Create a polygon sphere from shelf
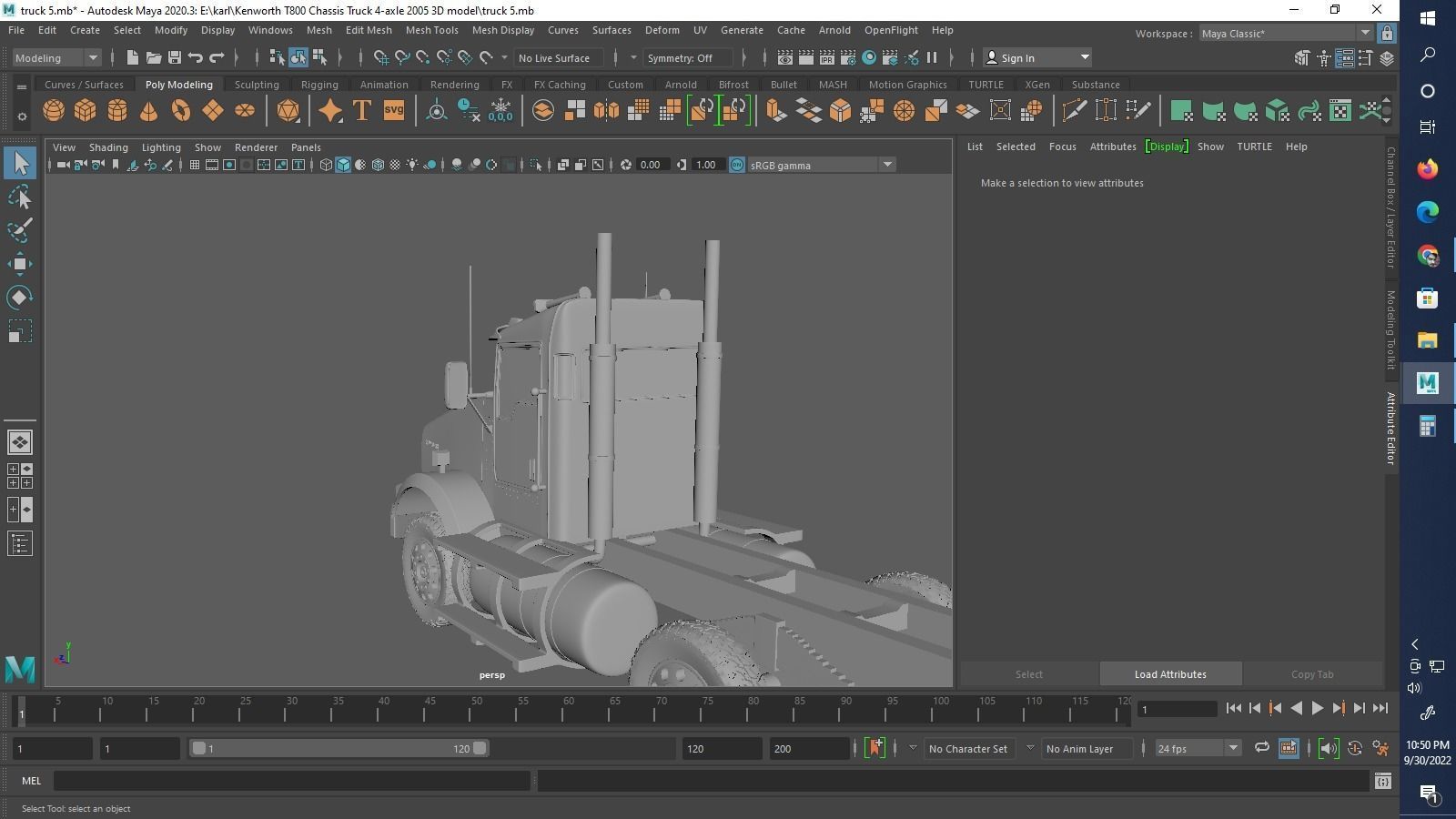 [x=54, y=111]
